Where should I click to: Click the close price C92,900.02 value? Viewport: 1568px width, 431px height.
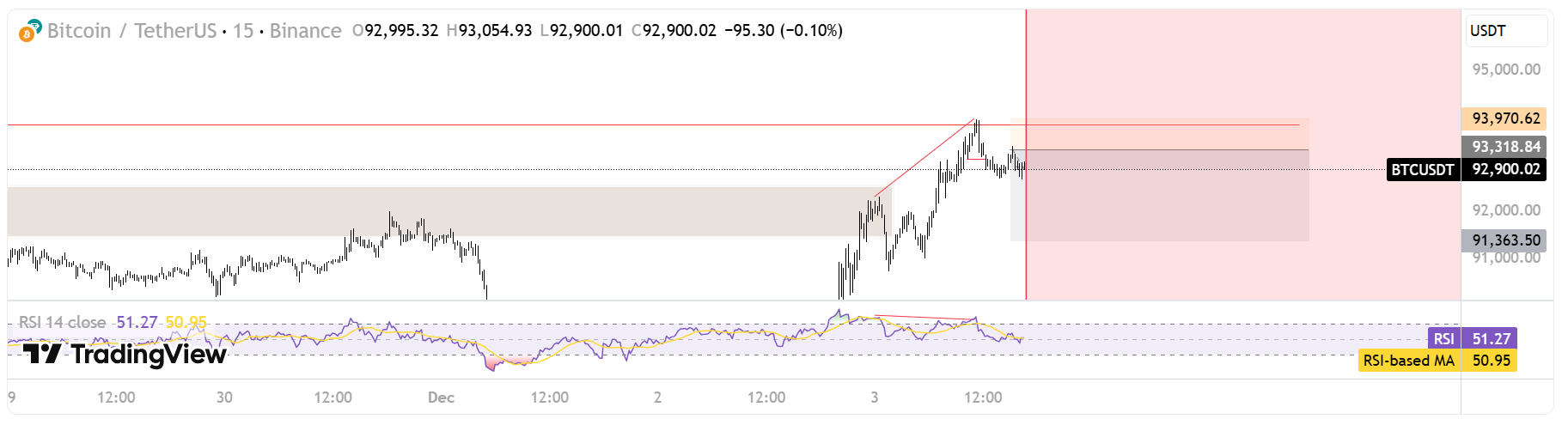(674, 31)
